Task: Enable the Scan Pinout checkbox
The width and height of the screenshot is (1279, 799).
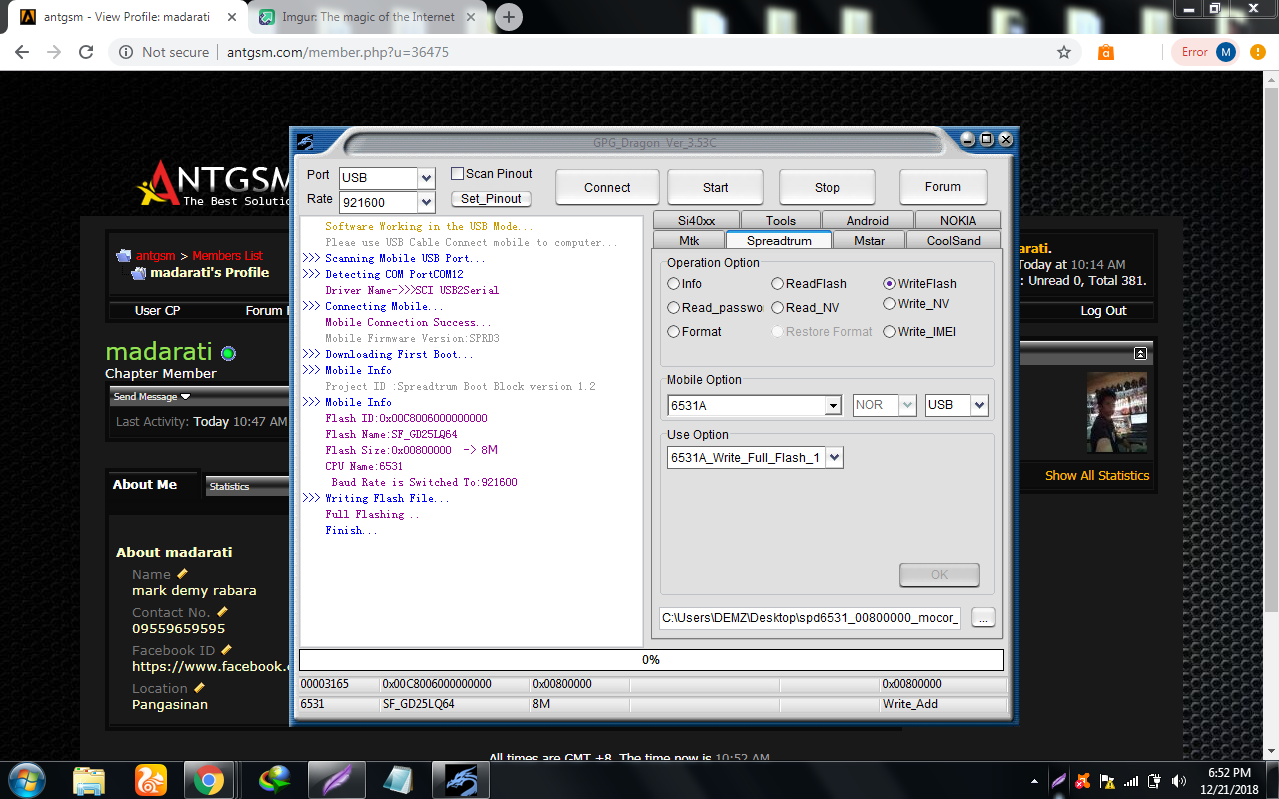Action: point(458,174)
